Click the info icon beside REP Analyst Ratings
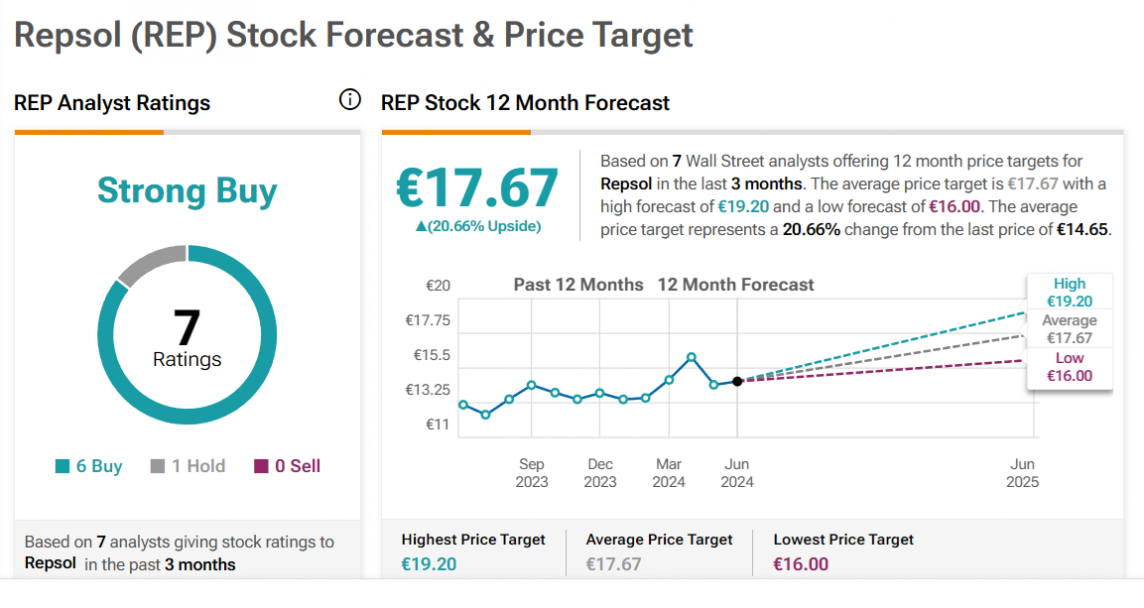The width and height of the screenshot is (1144, 608). [x=350, y=100]
